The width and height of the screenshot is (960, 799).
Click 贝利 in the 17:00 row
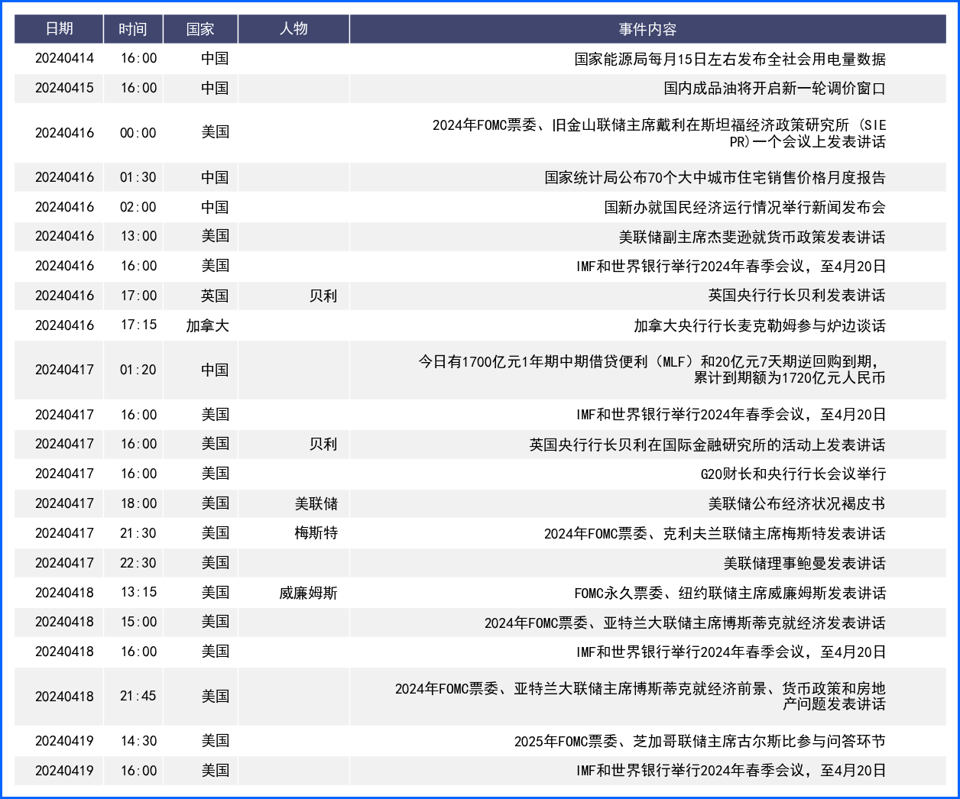323,296
